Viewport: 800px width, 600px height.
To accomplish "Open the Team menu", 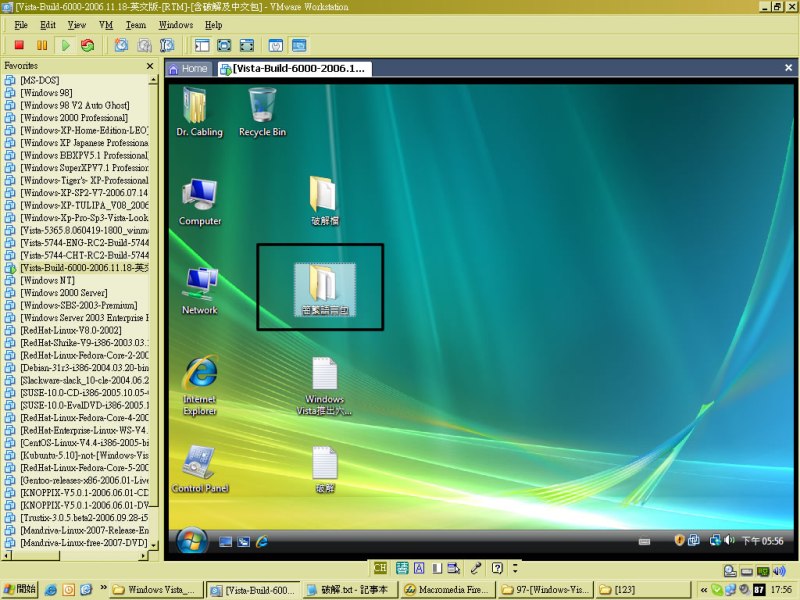I will pos(135,24).
